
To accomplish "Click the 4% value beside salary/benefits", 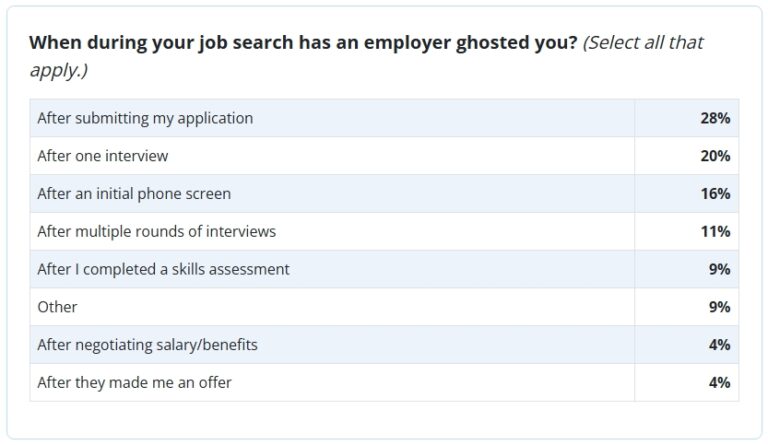I will coord(720,345).
